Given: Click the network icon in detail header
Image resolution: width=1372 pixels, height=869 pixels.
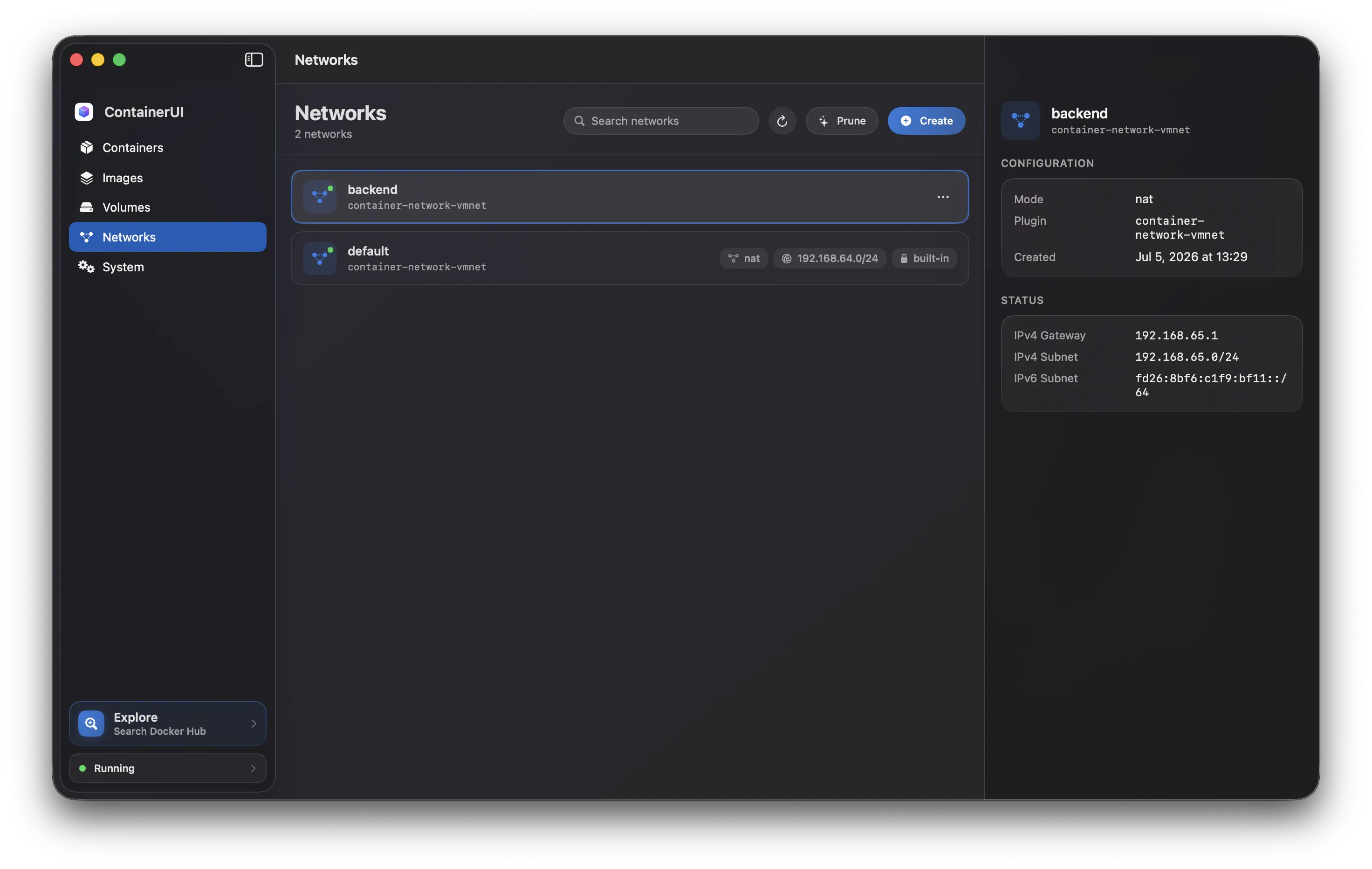Looking at the screenshot, I should [x=1021, y=120].
